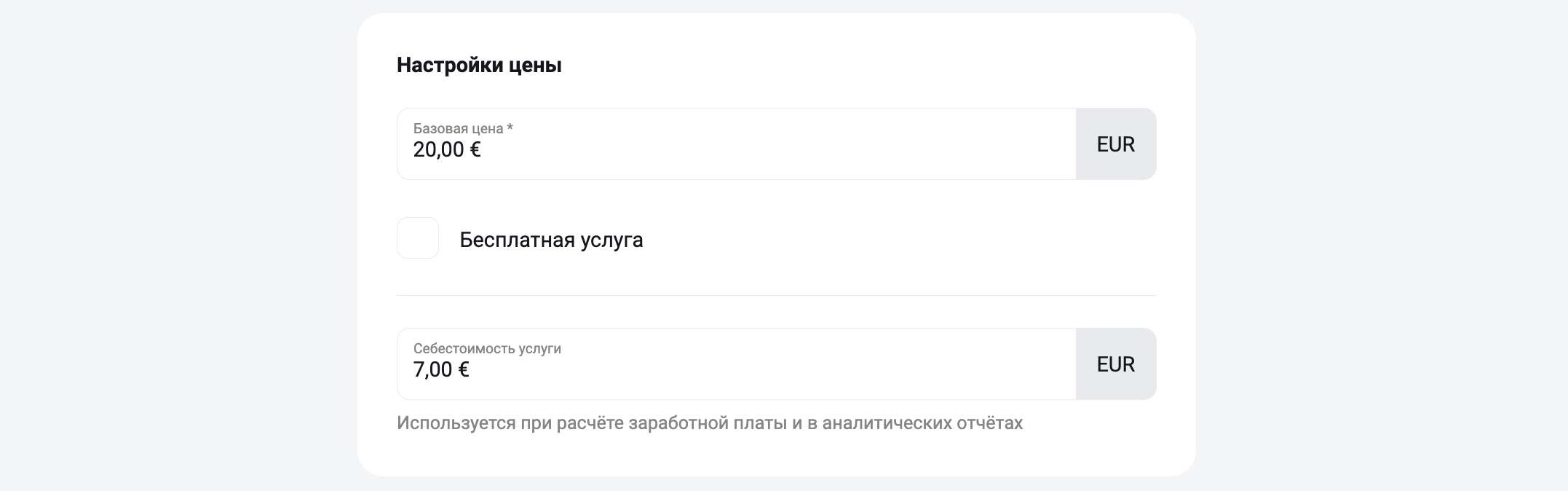The height and width of the screenshot is (491, 1568).
Task: Click аналитических отчётах in the helper text
Action: (x=922, y=423)
